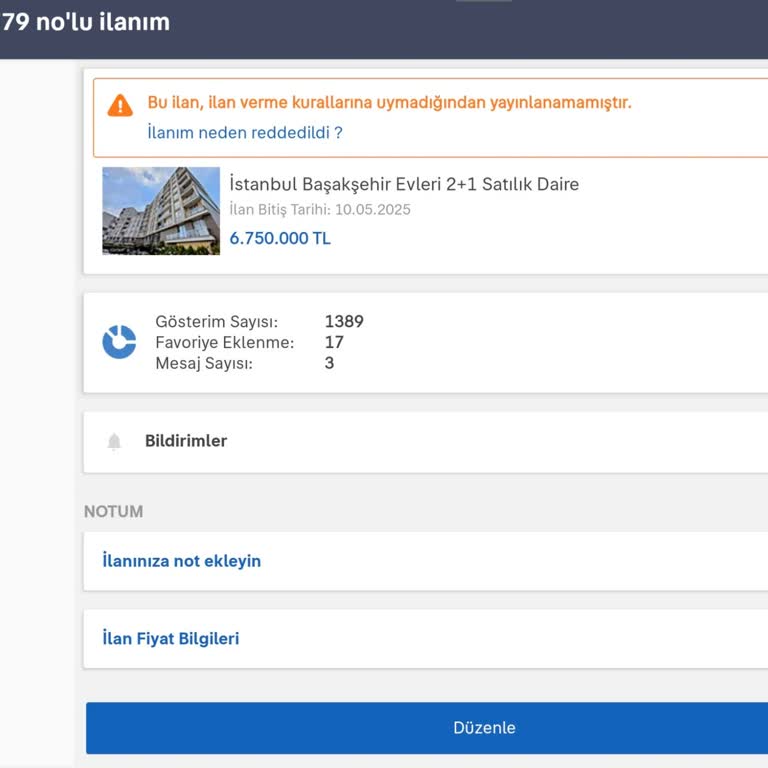Click the 6.750.000 TL listing price

click(x=280, y=238)
